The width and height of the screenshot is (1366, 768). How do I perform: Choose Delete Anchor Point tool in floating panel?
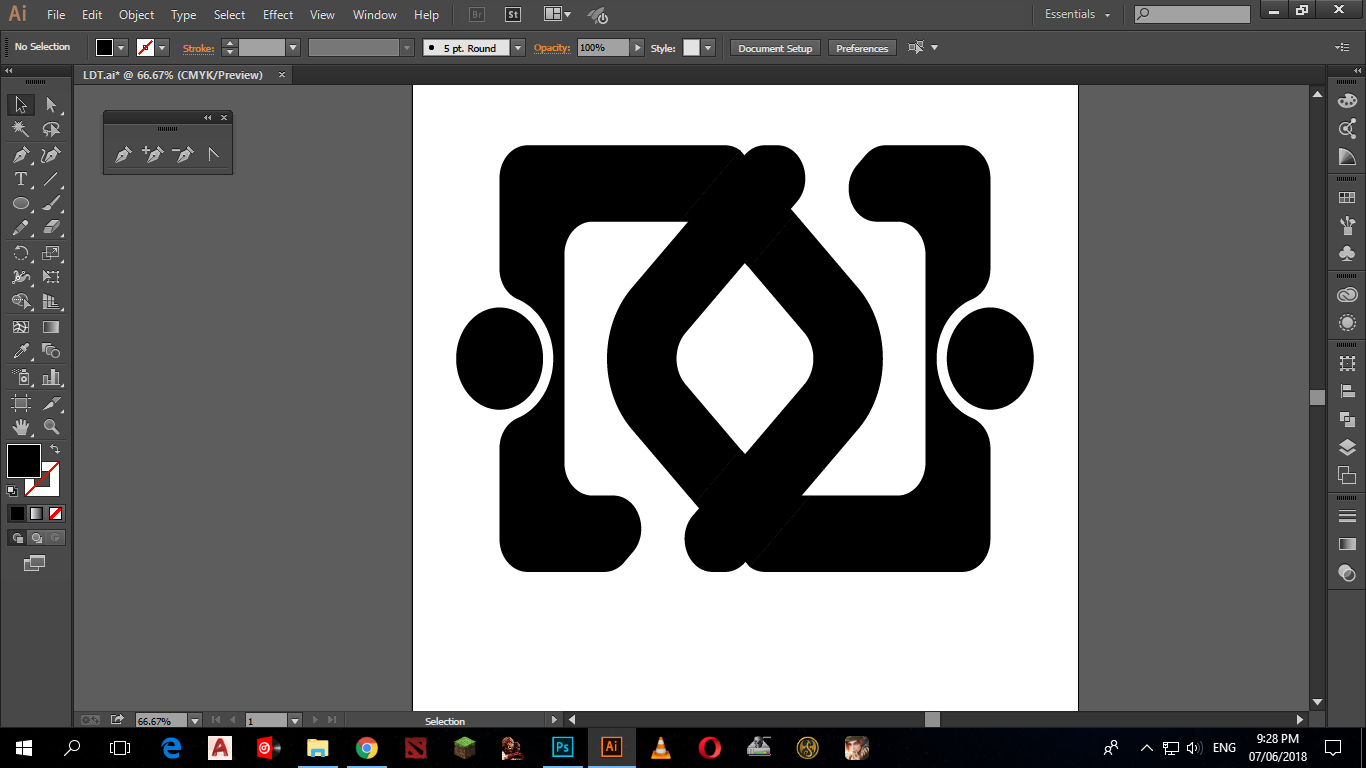click(183, 155)
